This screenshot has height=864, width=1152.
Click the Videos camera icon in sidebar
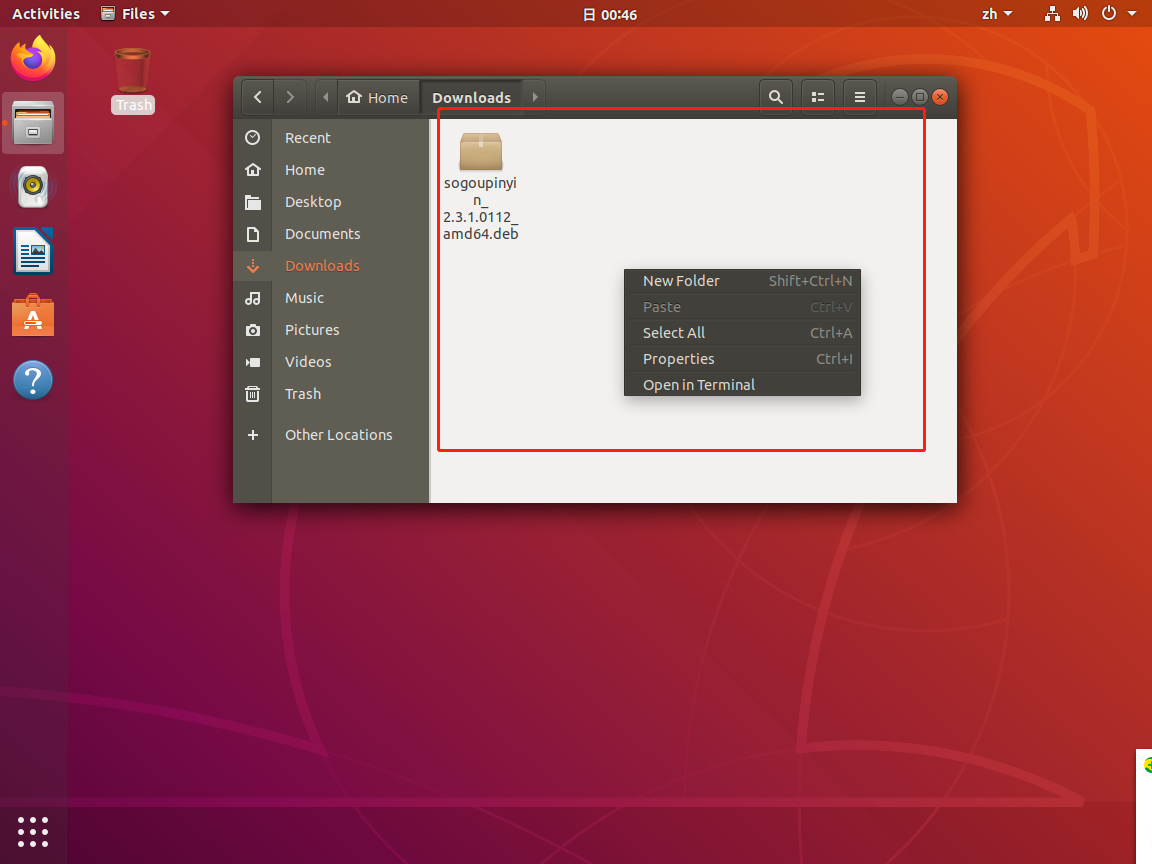pyautogui.click(x=253, y=362)
